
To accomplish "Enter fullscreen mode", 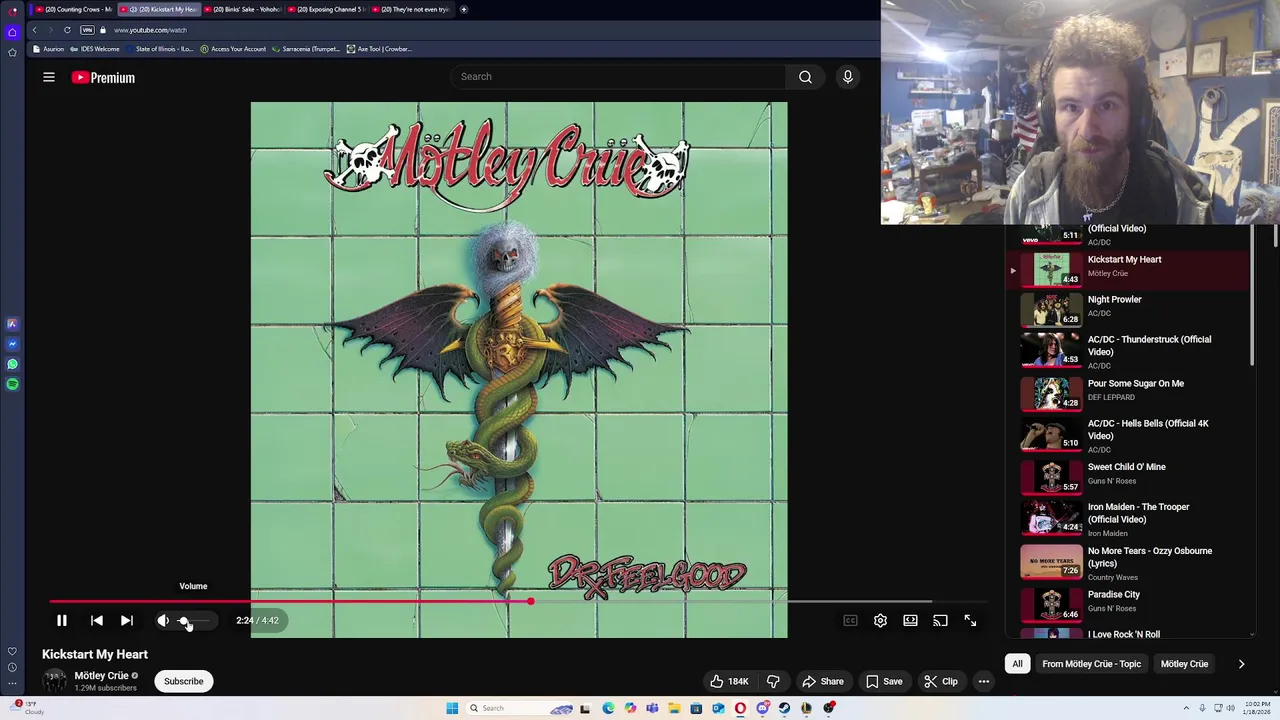I will 970,620.
